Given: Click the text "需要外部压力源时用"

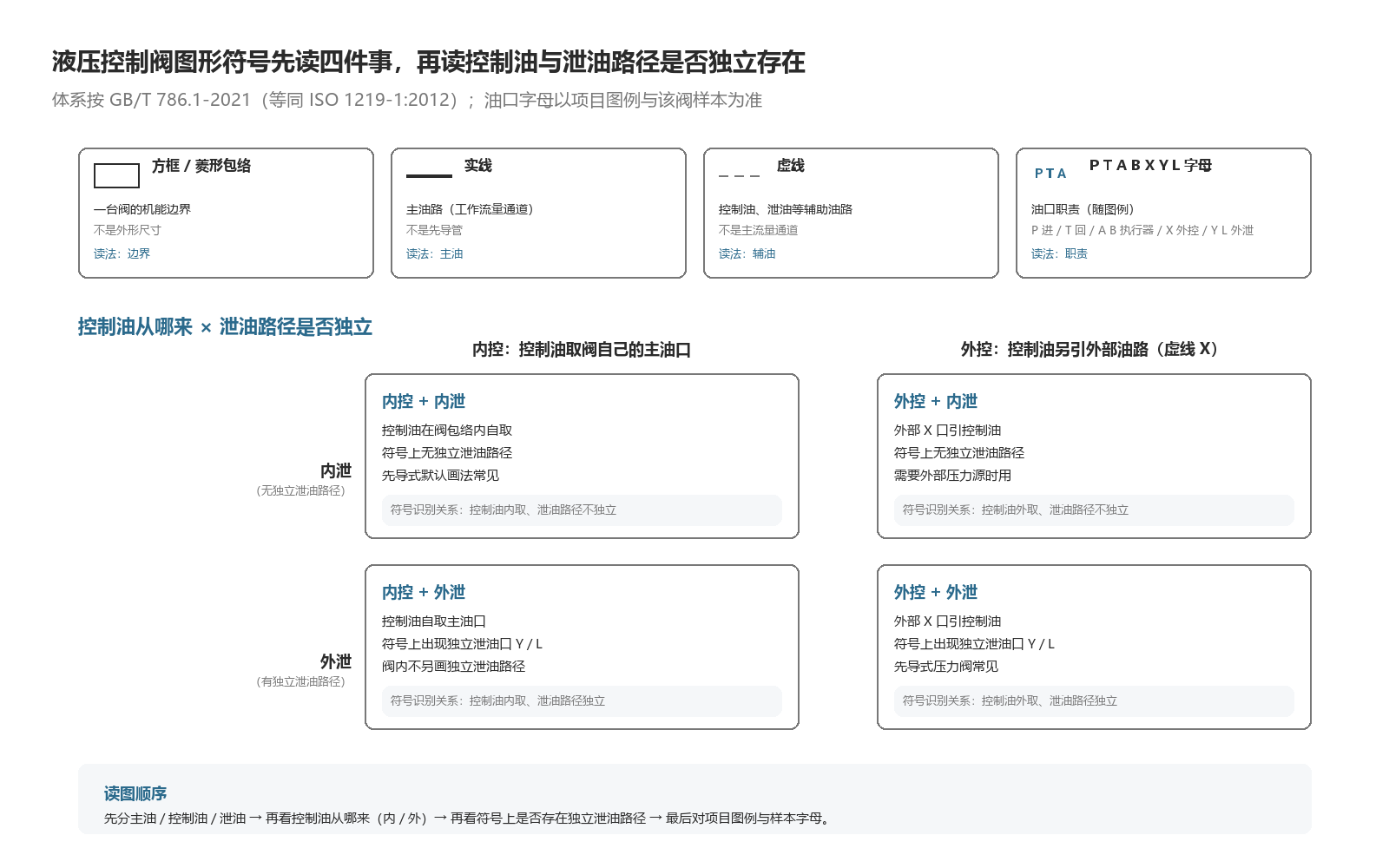Looking at the screenshot, I should [x=953, y=476].
